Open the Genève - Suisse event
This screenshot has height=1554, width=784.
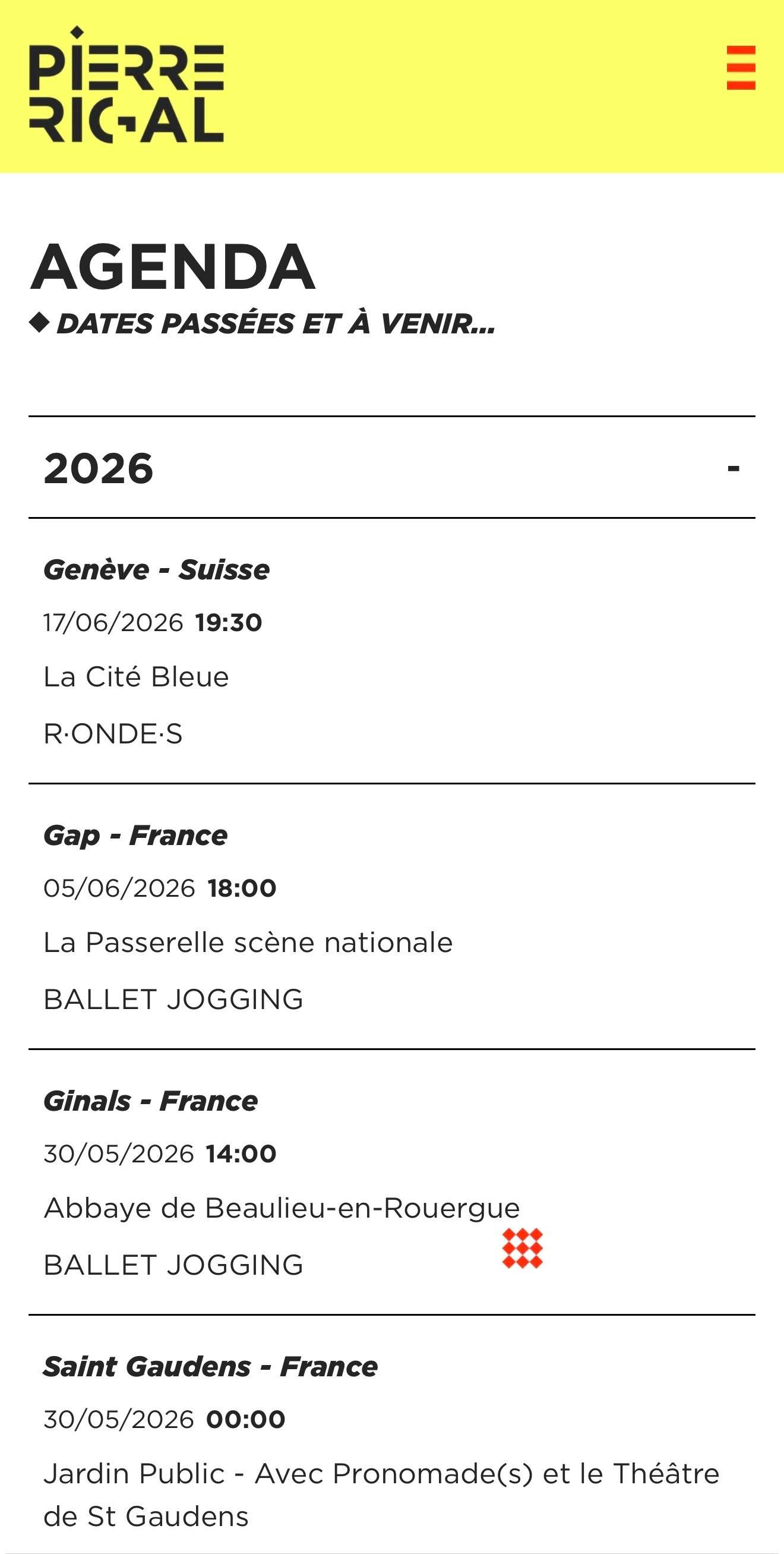point(157,570)
